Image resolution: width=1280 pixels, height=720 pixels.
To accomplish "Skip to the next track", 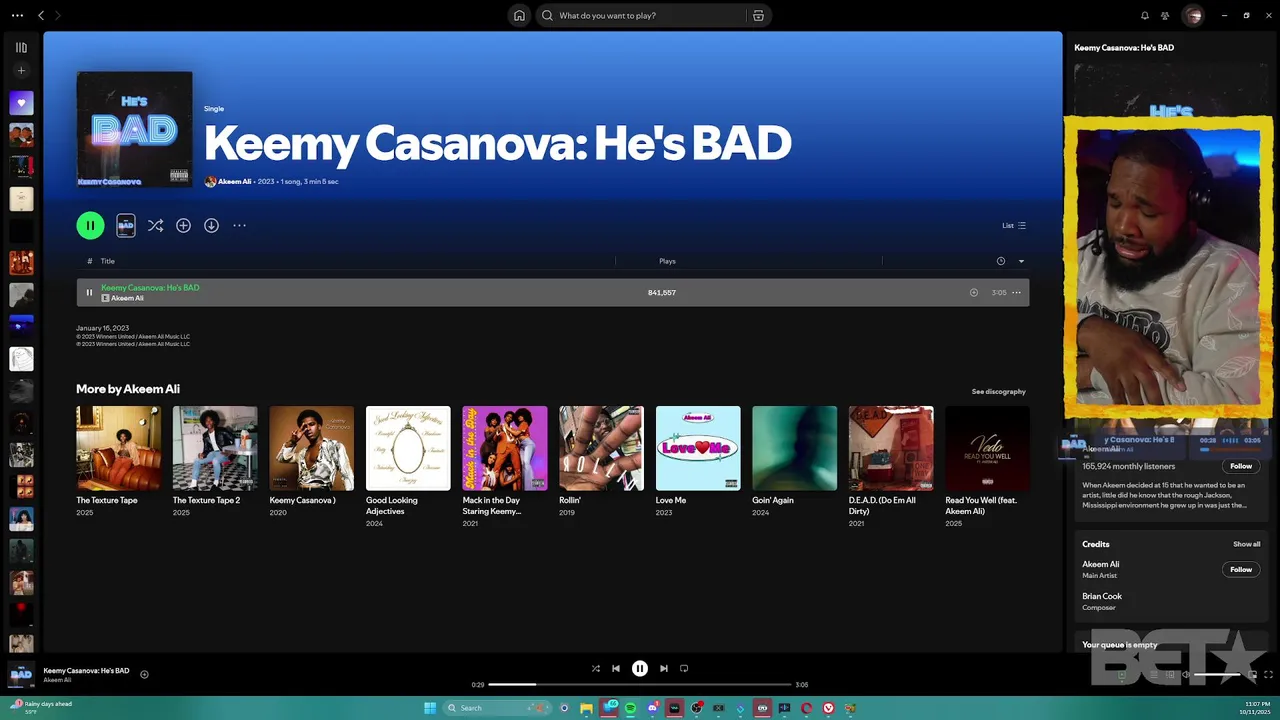I will (x=664, y=669).
